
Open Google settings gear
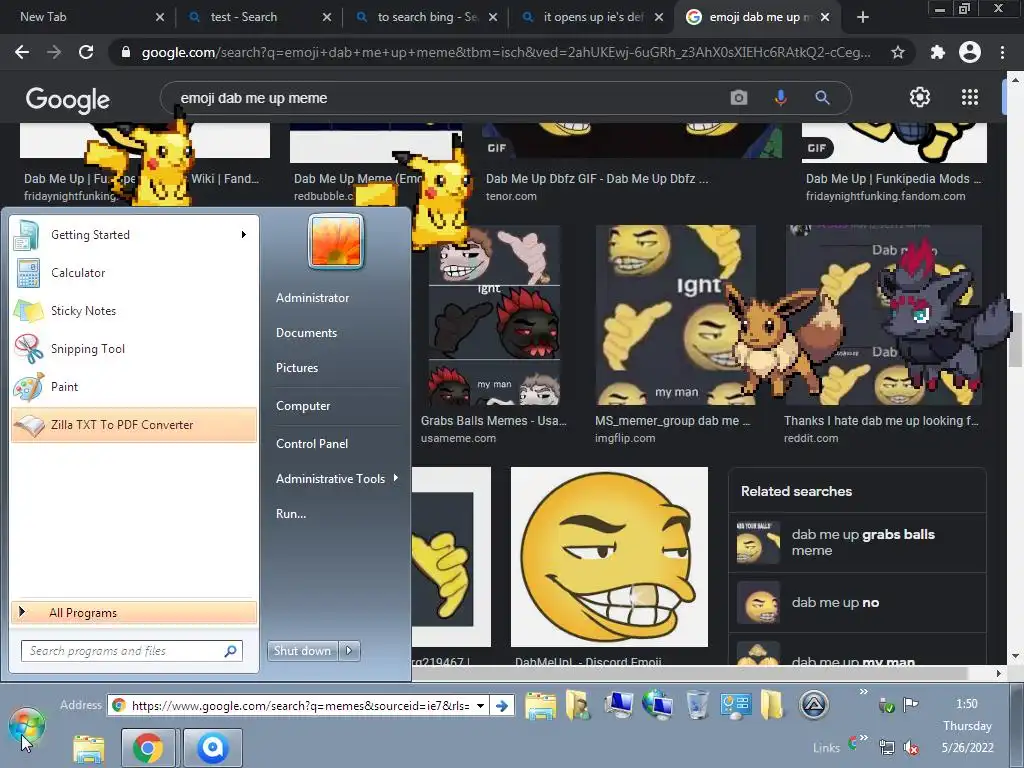coord(920,97)
